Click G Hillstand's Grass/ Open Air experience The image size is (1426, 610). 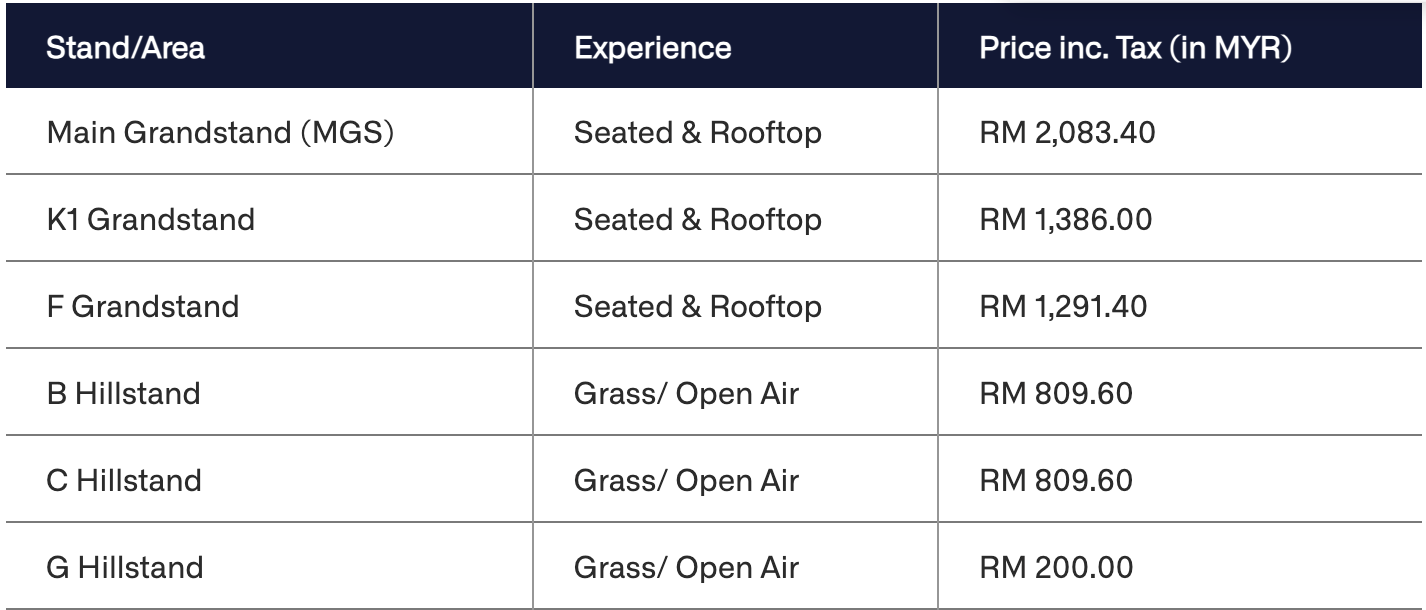pos(686,568)
